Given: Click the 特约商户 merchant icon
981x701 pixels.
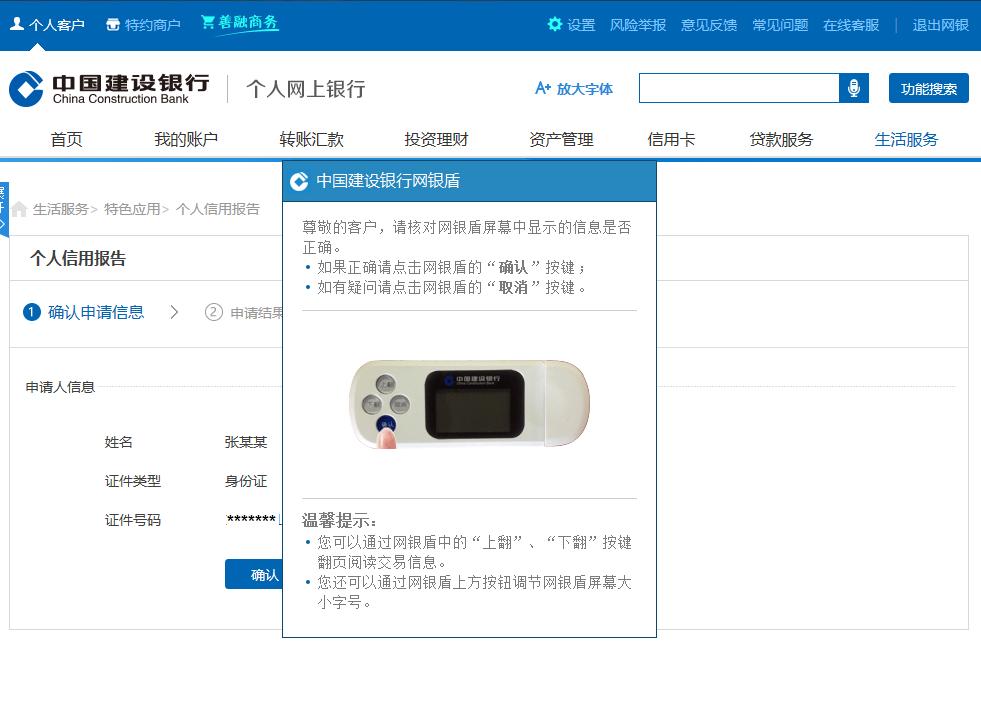Looking at the screenshot, I should 113,25.
